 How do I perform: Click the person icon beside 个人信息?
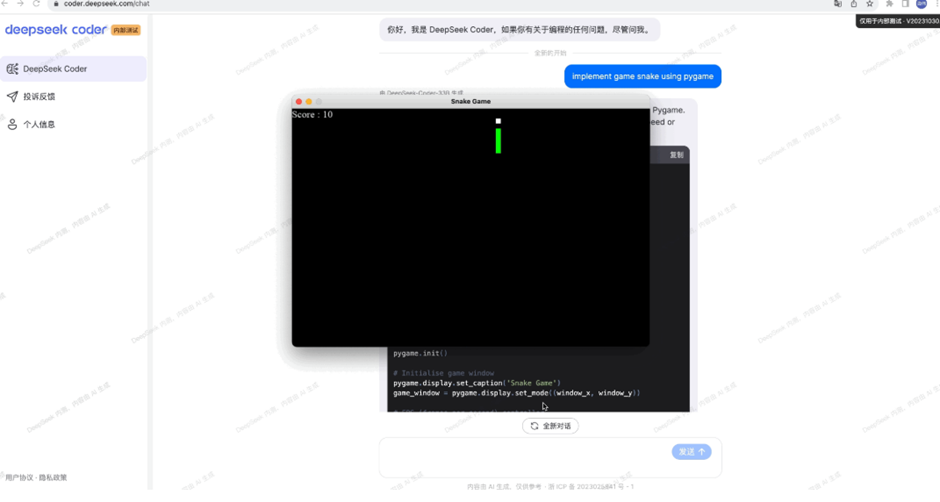[x=12, y=124]
